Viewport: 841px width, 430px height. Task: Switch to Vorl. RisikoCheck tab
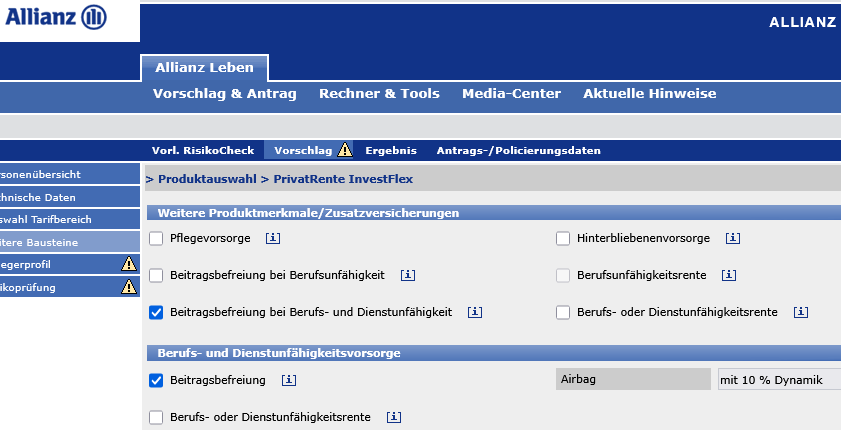pos(203,151)
